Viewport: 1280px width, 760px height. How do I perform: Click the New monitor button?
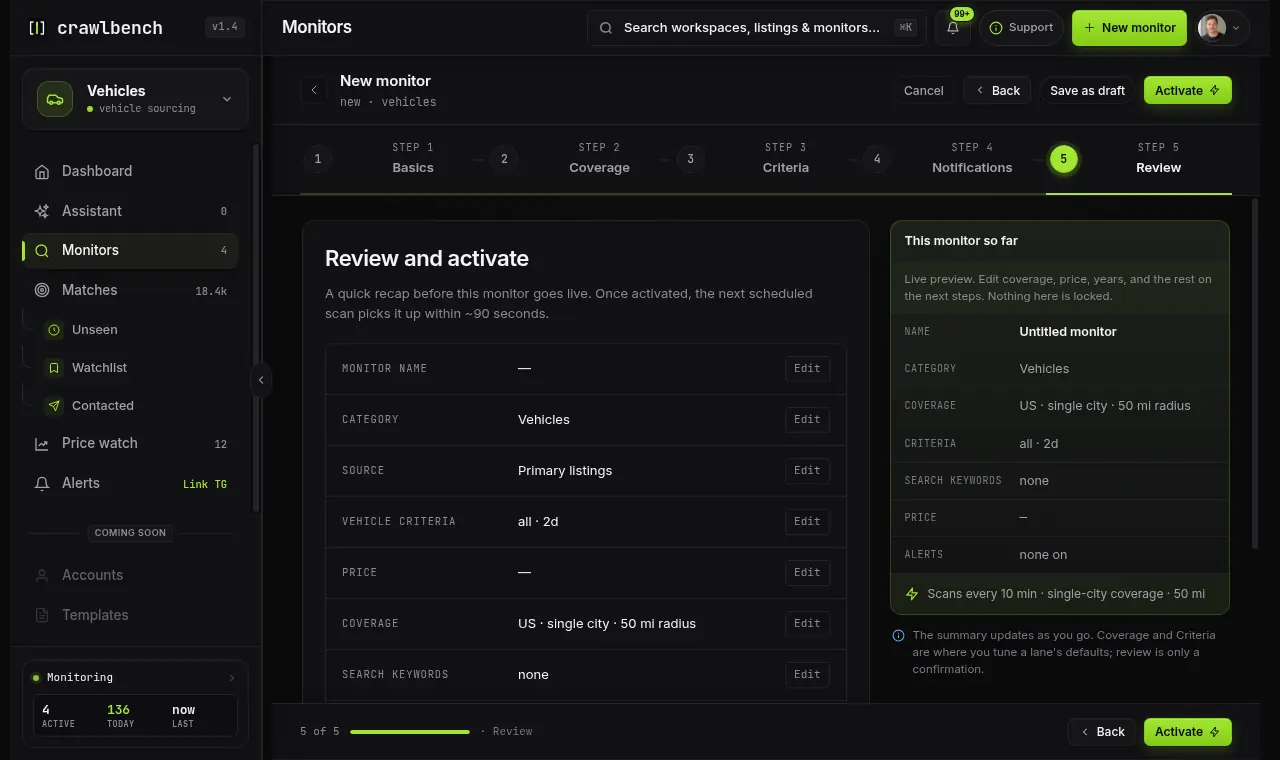[1129, 28]
